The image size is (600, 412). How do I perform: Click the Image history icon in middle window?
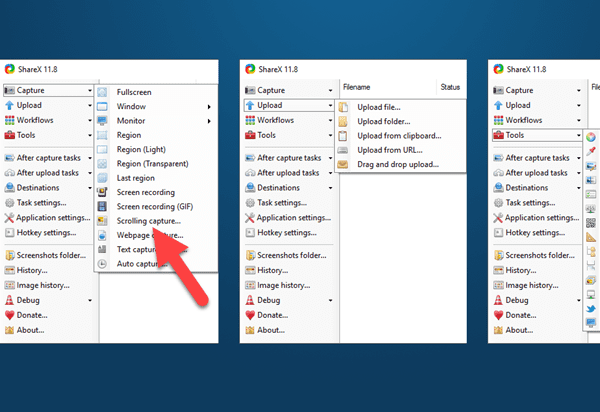click(x=250, y=285)
